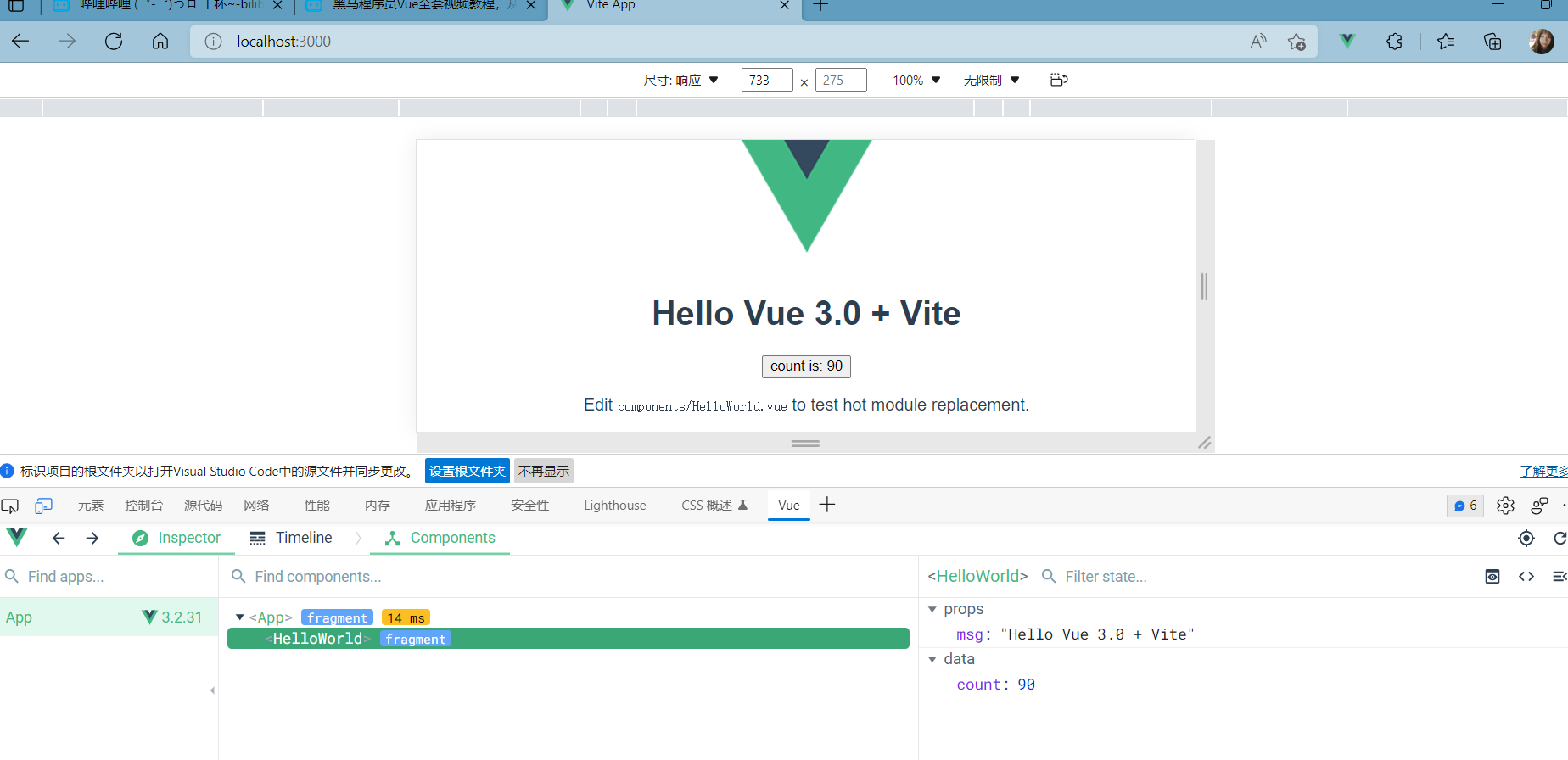The height and width of the screenshot is (760, 1568).
Task: Click the don't show again button
Action: 544,471
